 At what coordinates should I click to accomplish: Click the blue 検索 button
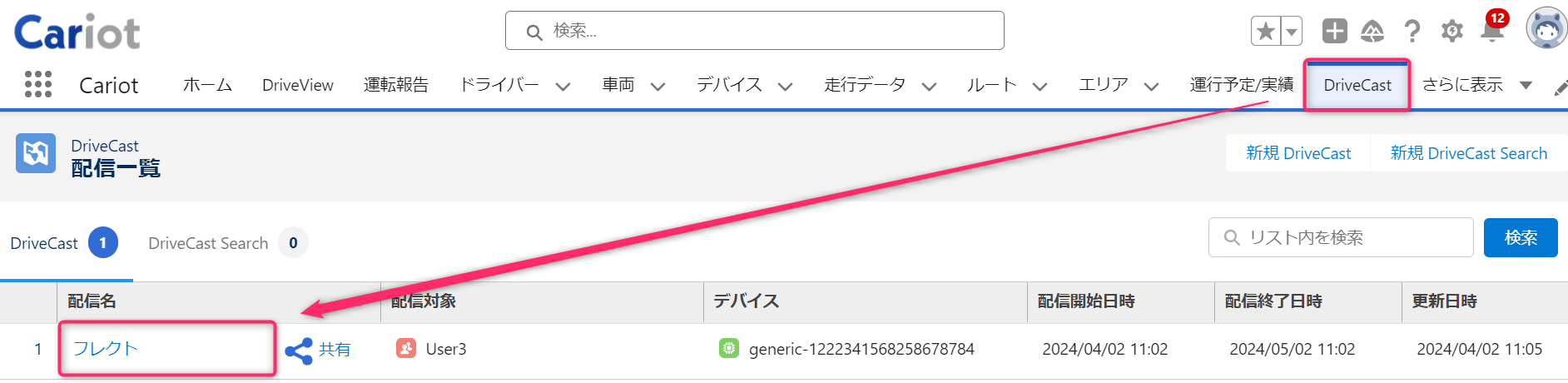[x=1521, y=238]
